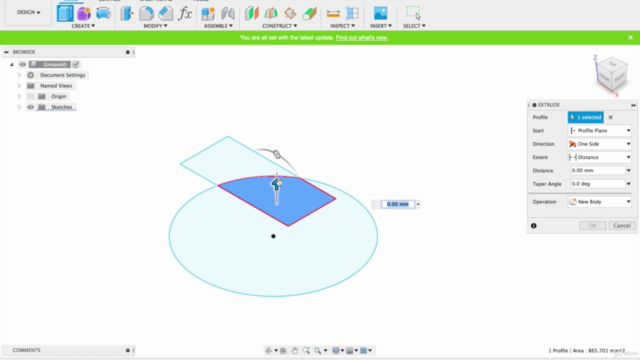Select the Fillet tool icon
This screenshot has width=640, height=360.
[x=146, y=13]
